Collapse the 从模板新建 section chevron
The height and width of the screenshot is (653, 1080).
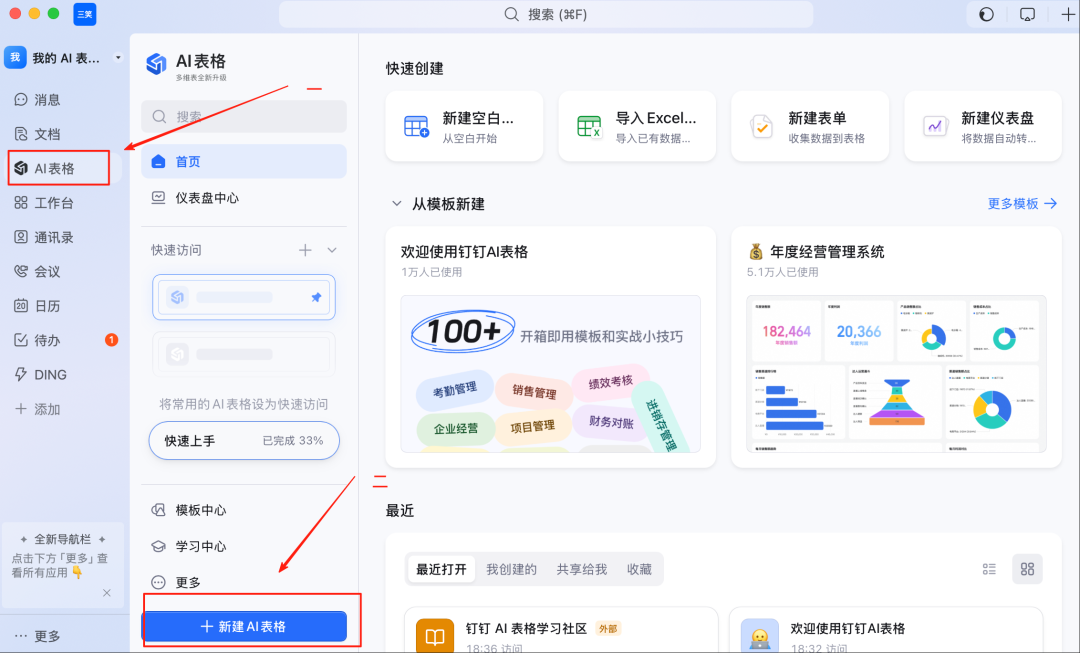click(x=397, y=204)
